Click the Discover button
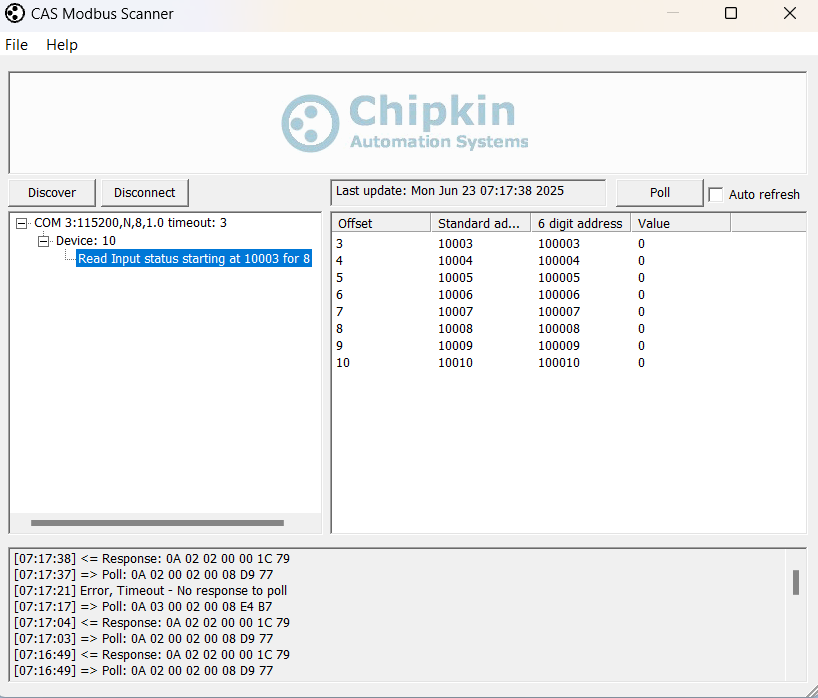 52,192
